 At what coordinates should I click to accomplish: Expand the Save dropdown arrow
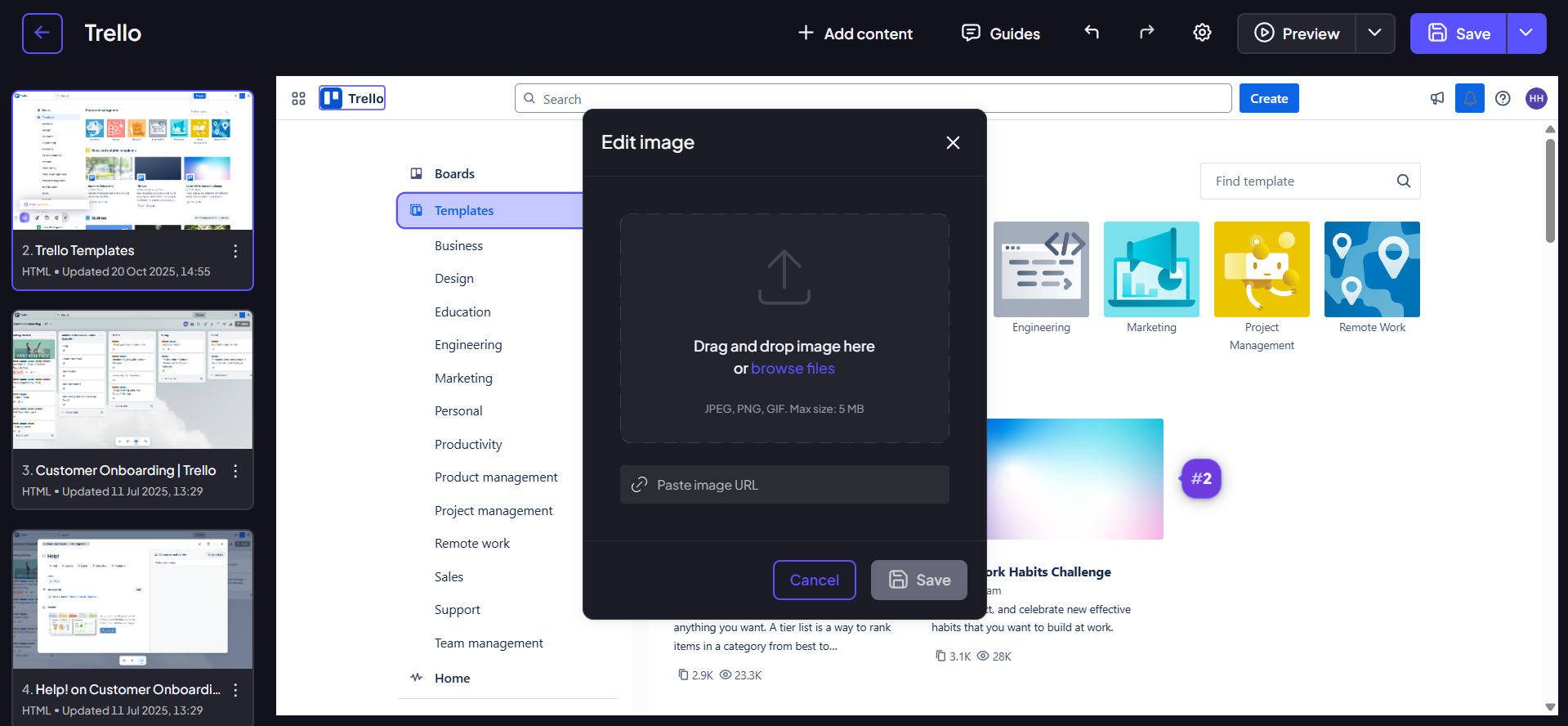1526,34
